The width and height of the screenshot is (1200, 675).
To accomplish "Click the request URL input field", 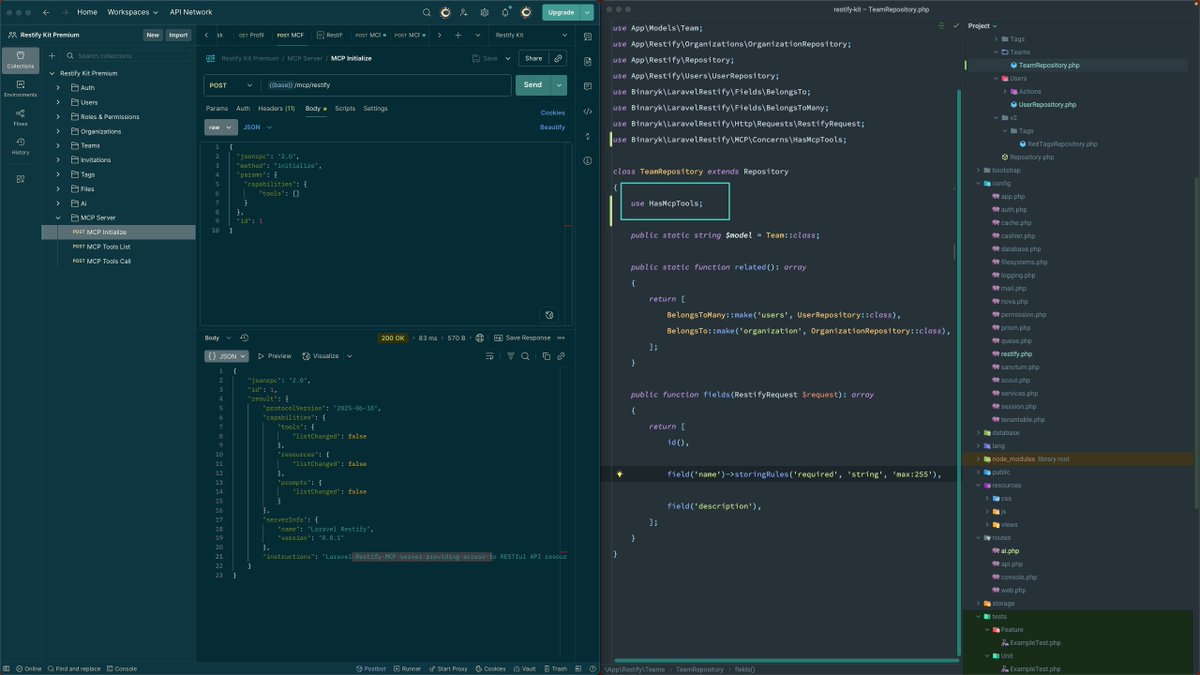I will click(385, 85).
